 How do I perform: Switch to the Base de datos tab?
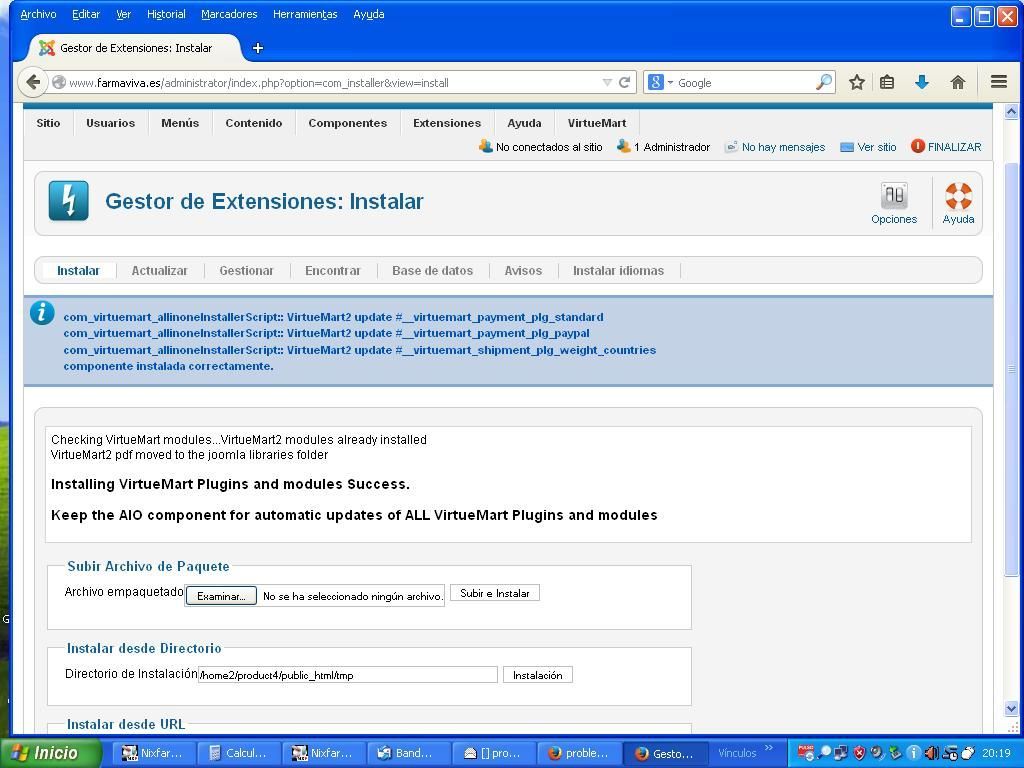[x=432, y=270]
